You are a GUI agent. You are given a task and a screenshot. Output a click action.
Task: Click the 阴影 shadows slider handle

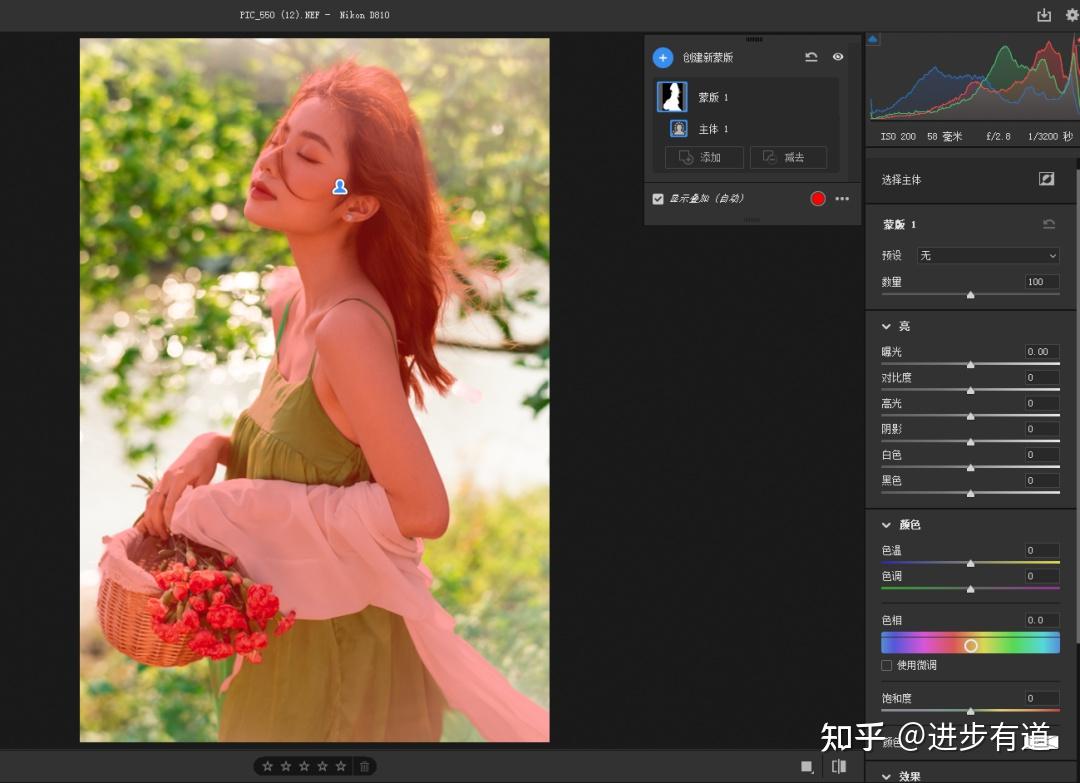click(970, 442)
